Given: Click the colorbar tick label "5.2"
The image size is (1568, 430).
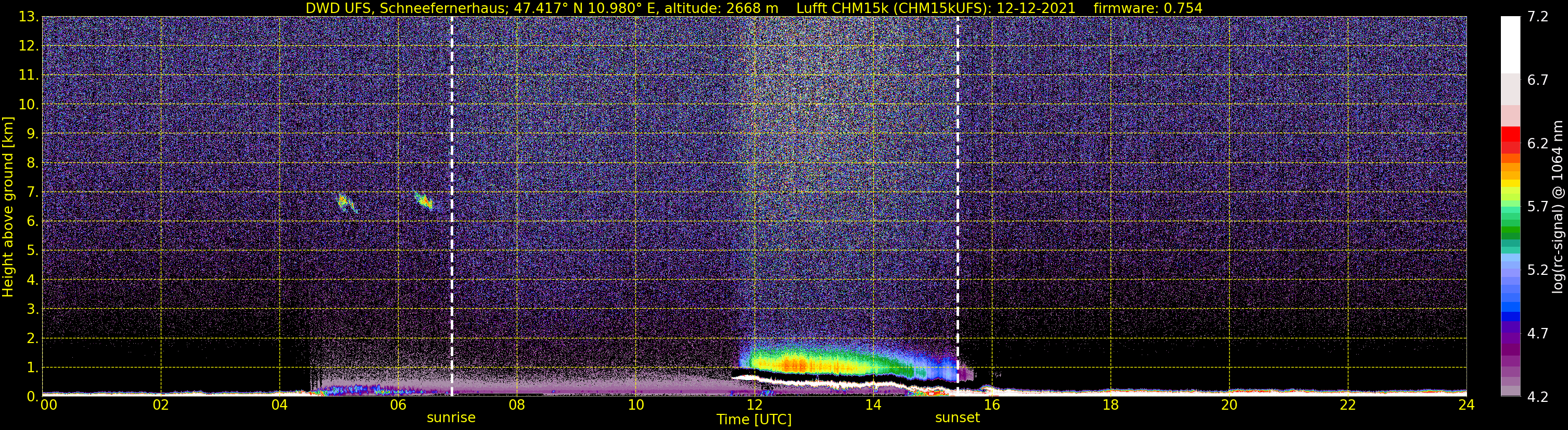Looking at the screenshot, I should tap(1538, 270).
